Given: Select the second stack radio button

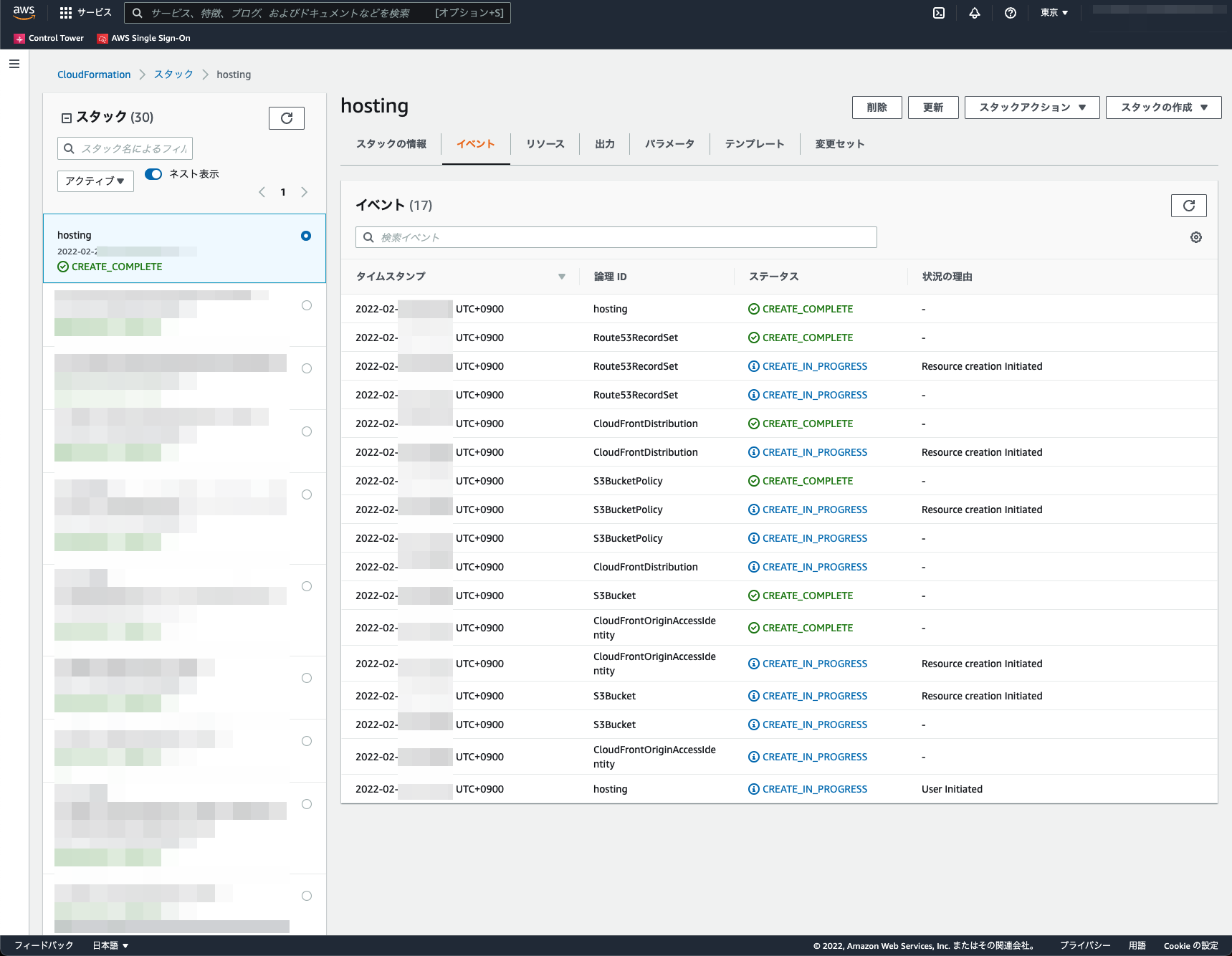Looking at the screenshot, I should [x=307, y=305].
